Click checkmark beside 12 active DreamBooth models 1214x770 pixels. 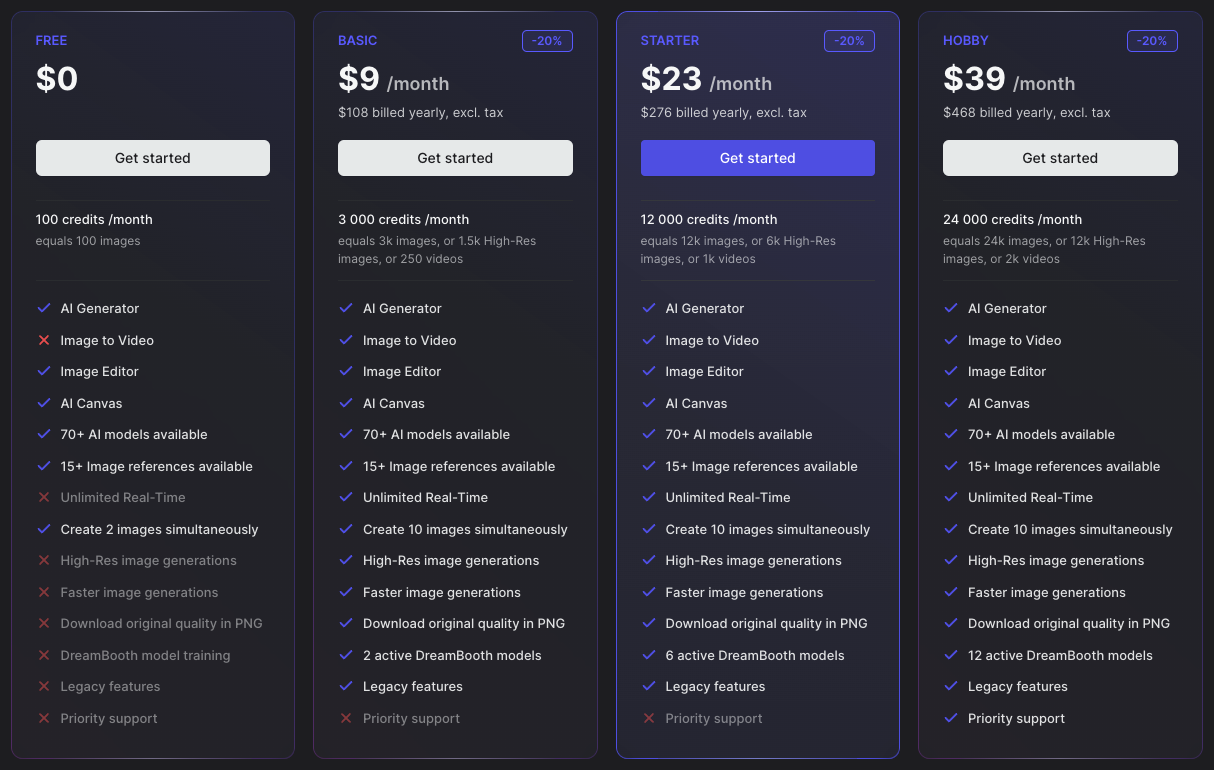coord(951,655)
